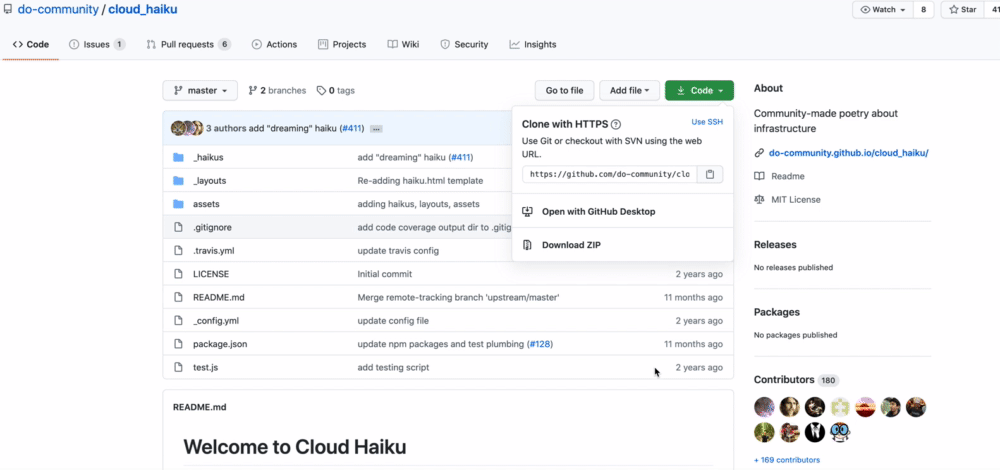Screen dimensions: 1000x470
Task: View the 0 tags link
Action: 336,91
